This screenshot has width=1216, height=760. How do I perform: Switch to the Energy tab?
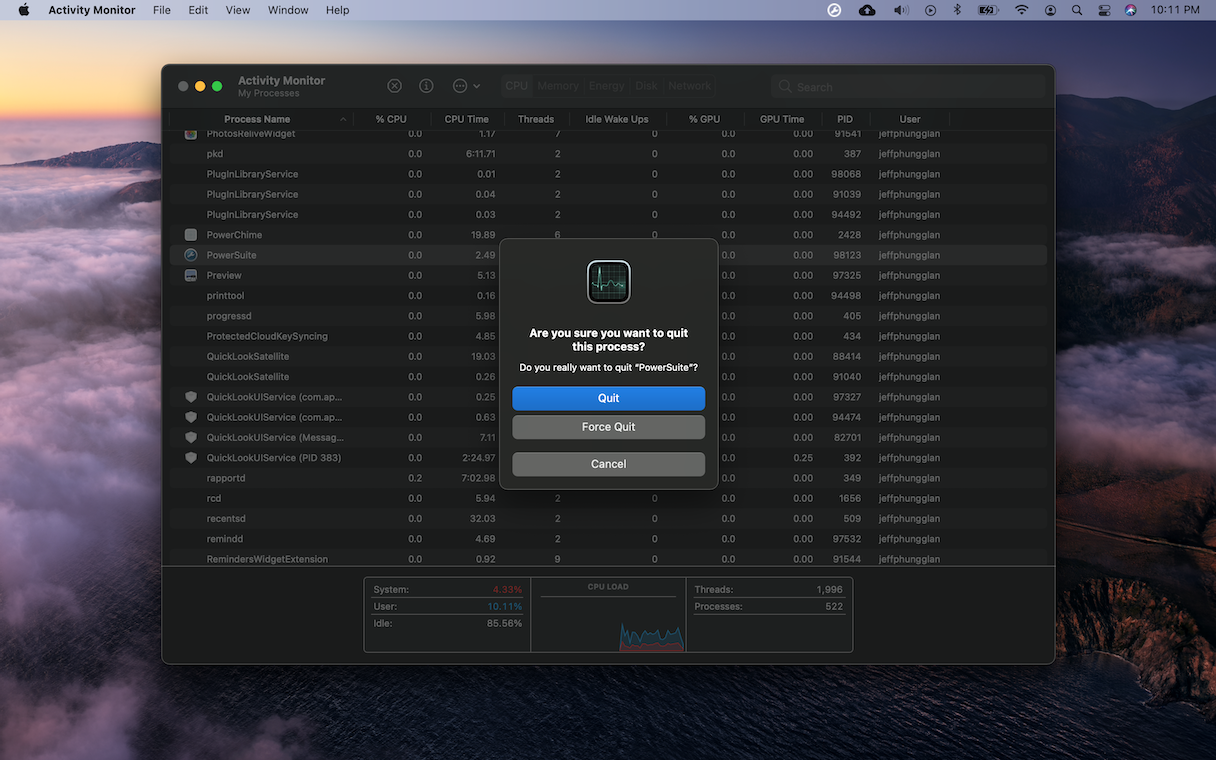[607, 86]
